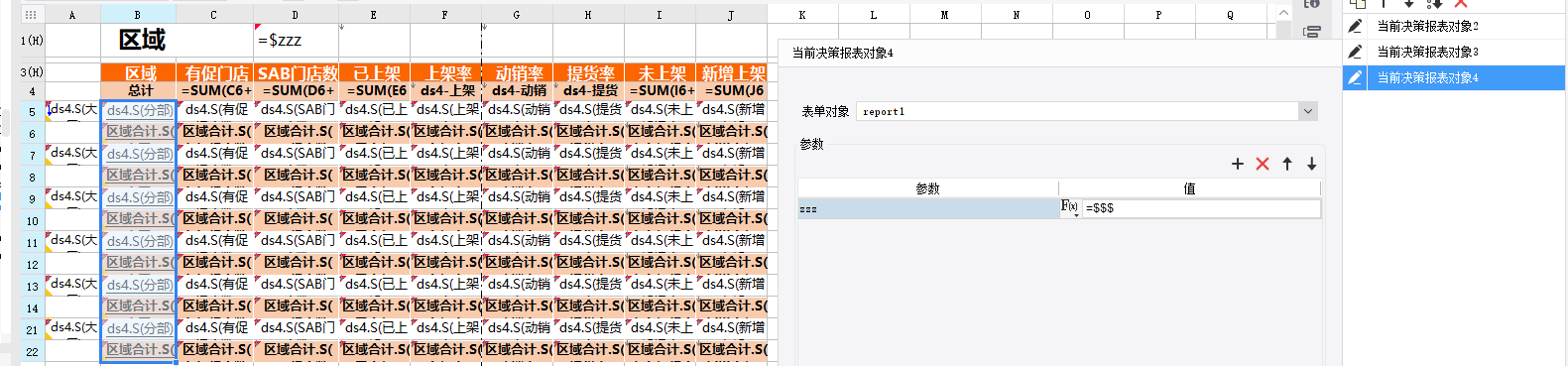Select 当前决策报表对象4 in the list

click(1454, 77)
